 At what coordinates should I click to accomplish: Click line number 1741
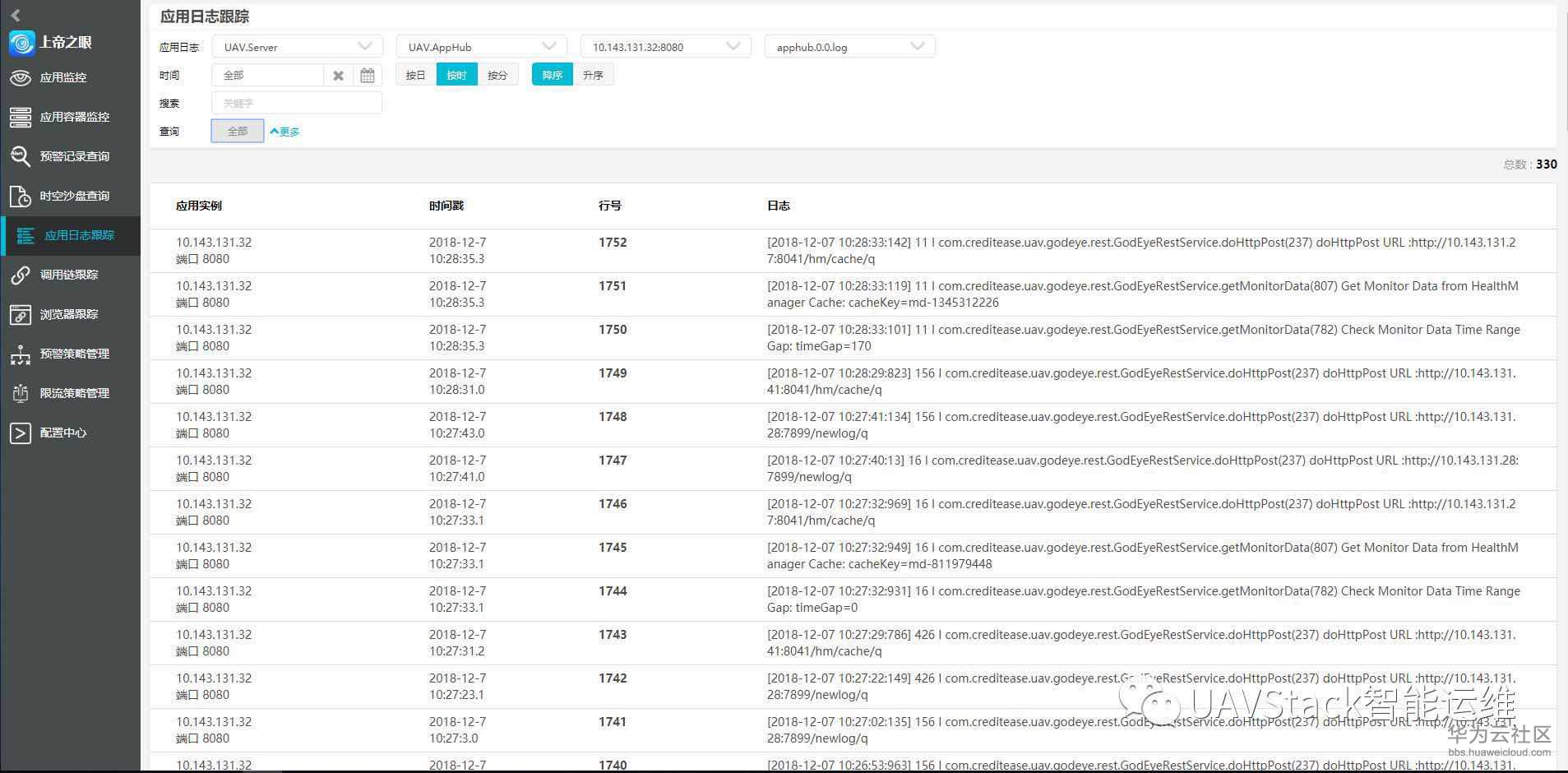613,722
